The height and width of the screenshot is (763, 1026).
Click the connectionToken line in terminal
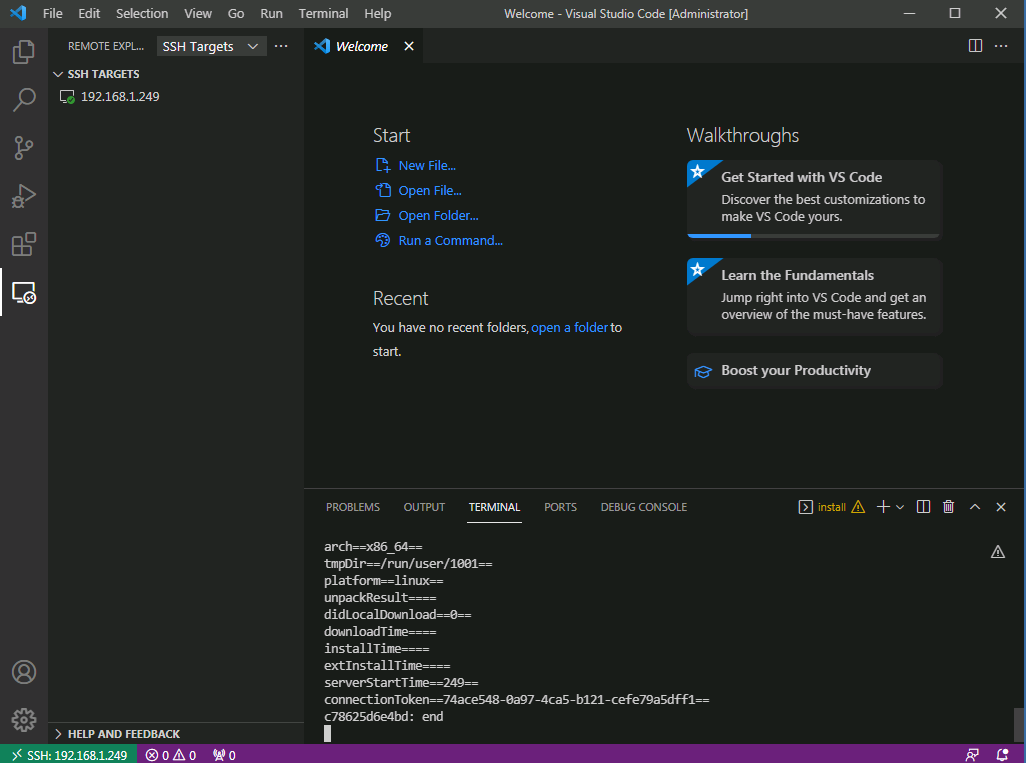[516, 700]
